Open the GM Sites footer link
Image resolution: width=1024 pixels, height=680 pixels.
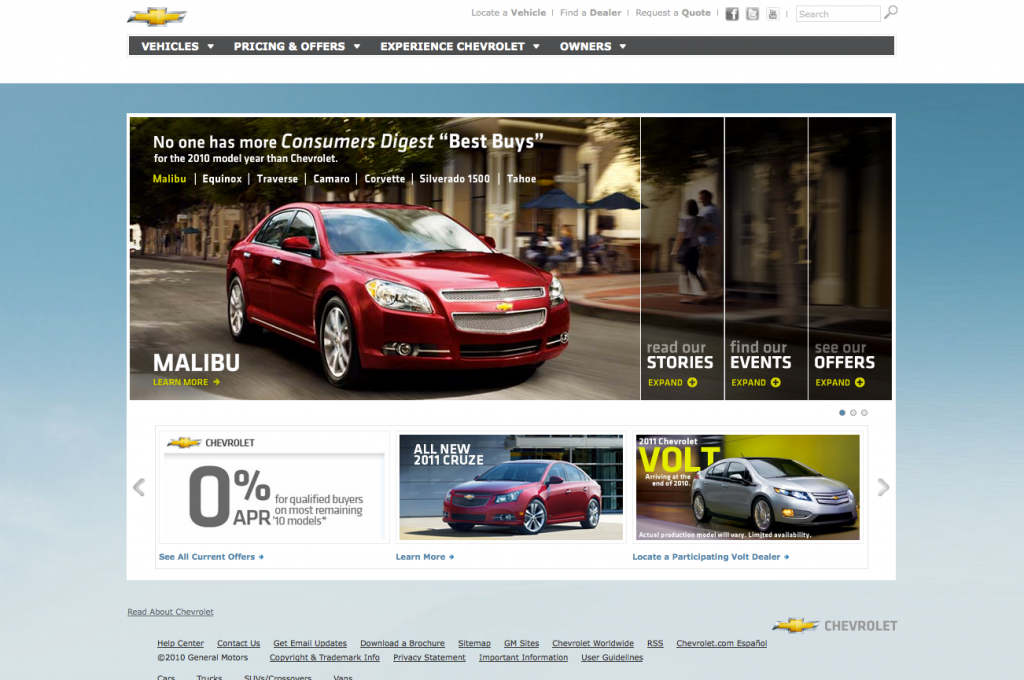[521, 643]
